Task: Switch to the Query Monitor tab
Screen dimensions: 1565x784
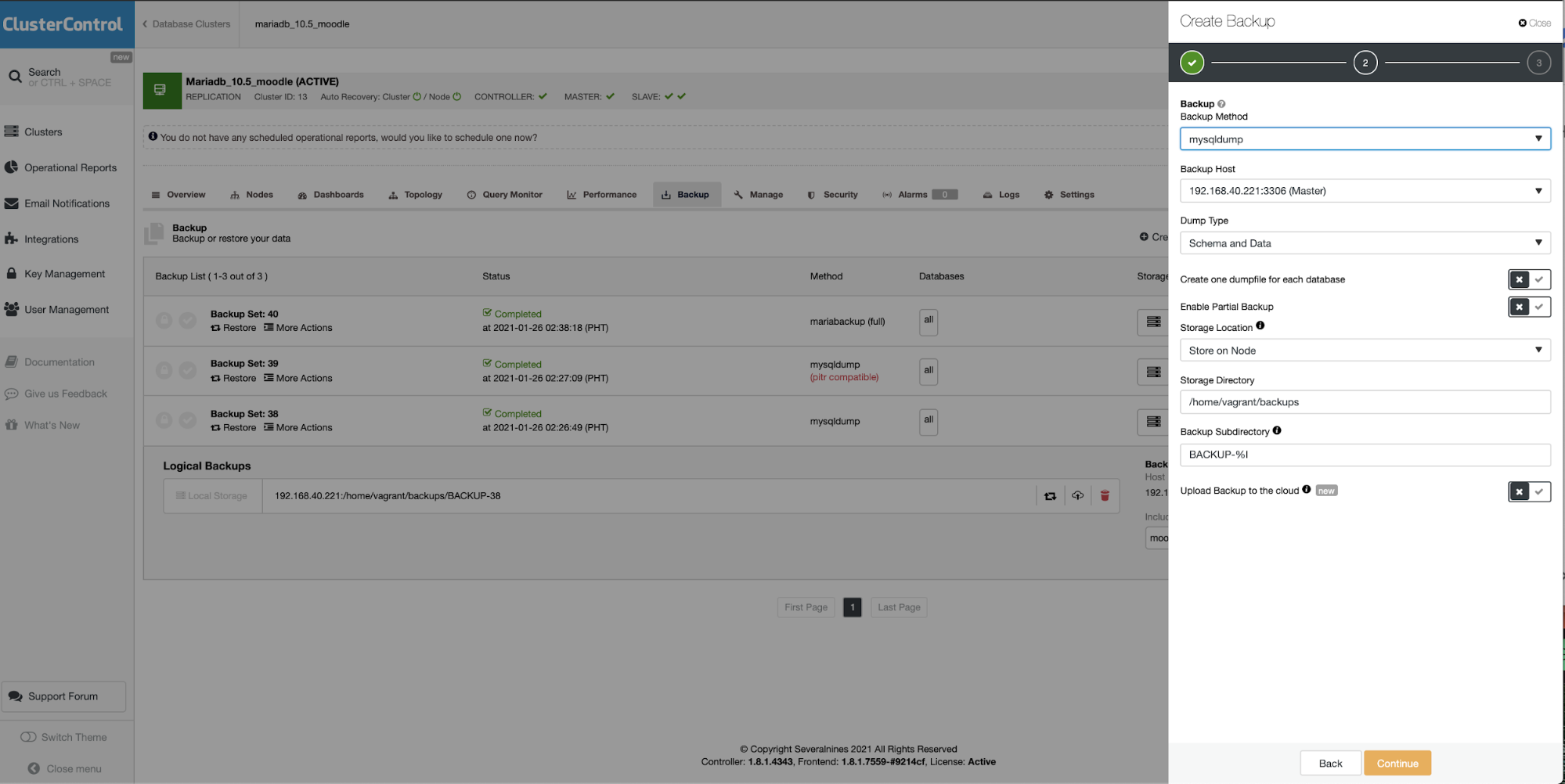Action: [505, 195]
